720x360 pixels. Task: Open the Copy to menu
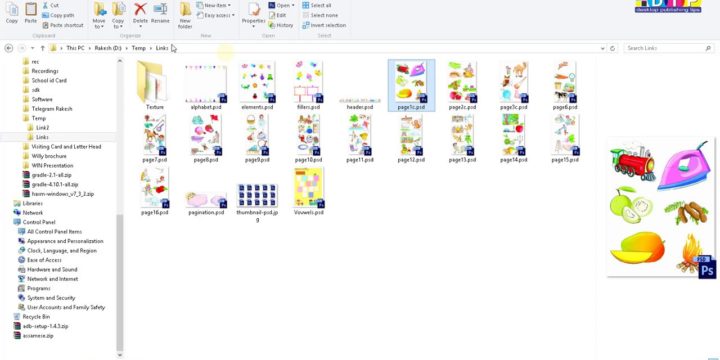click(x=118, y=15)
